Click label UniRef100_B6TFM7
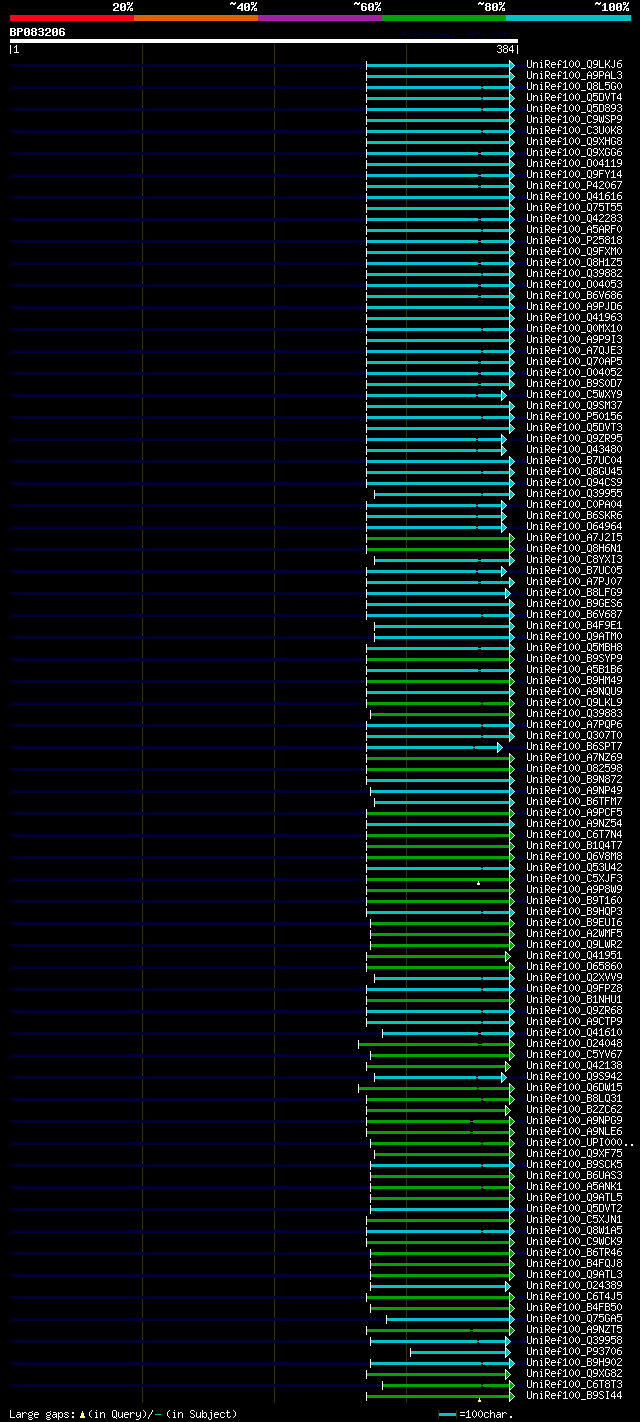The image size is (640, 1422). click(x=574, y=801)
